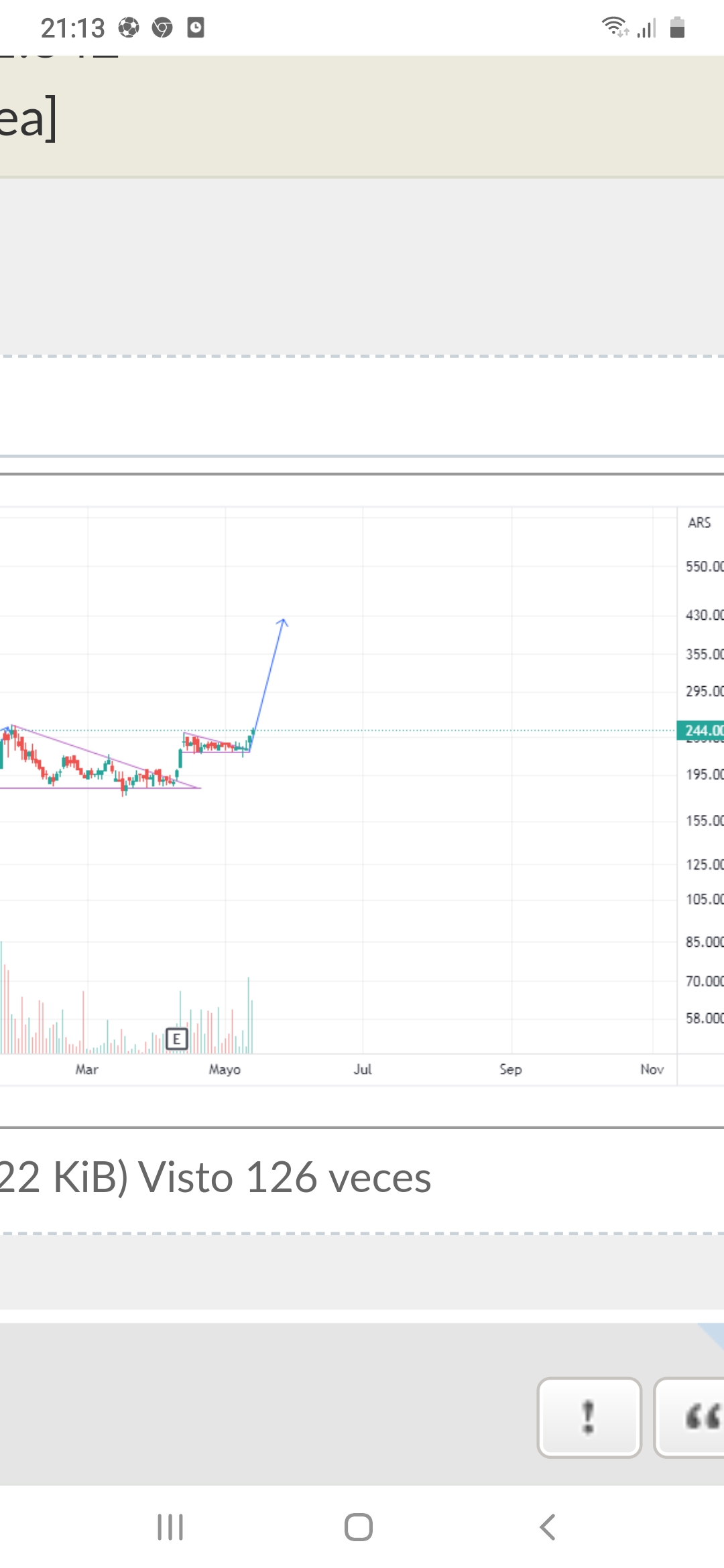724x1568 pixels.
Task: Click the Jul label on time axis
Action: (x=363, y=1069)
